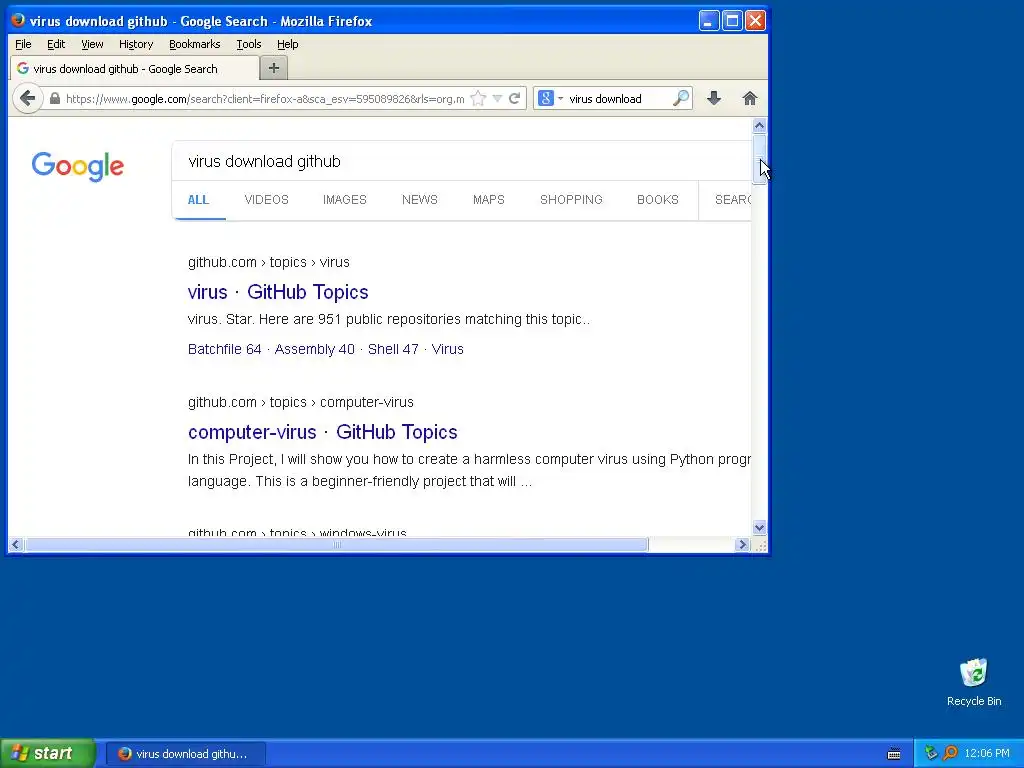Minimize the Firefox window
This screenshot has width=1024, height=768.
click(x=709, y=21)
